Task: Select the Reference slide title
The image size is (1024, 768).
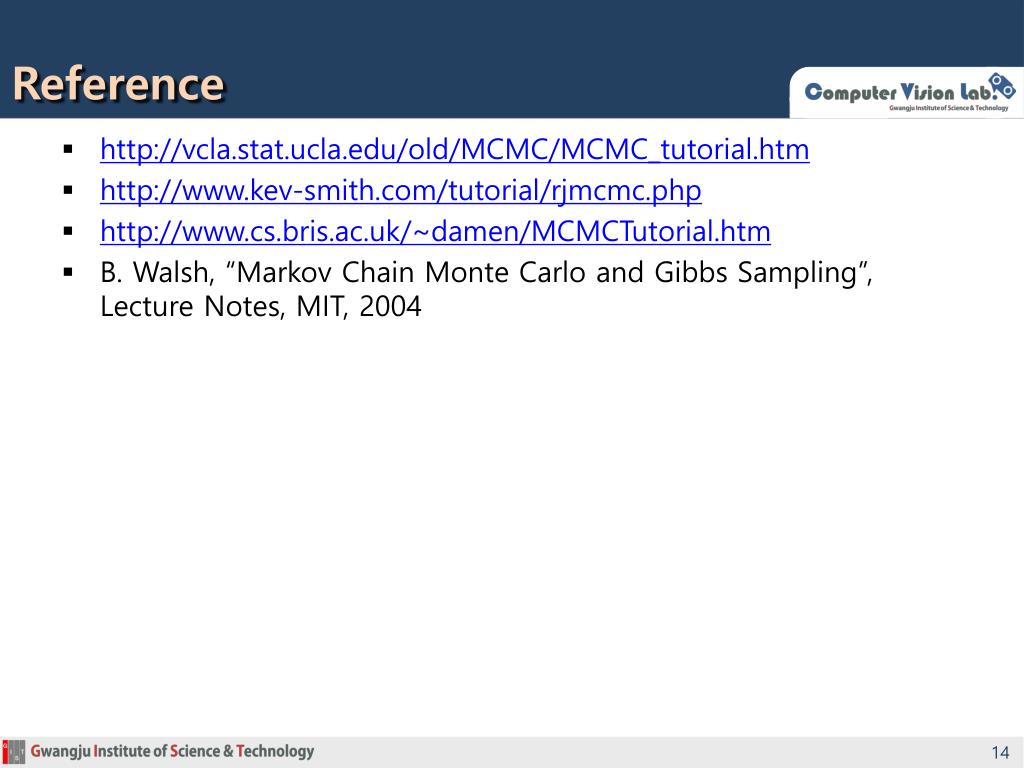Action: pyautogui.click(x=119, y=84)
